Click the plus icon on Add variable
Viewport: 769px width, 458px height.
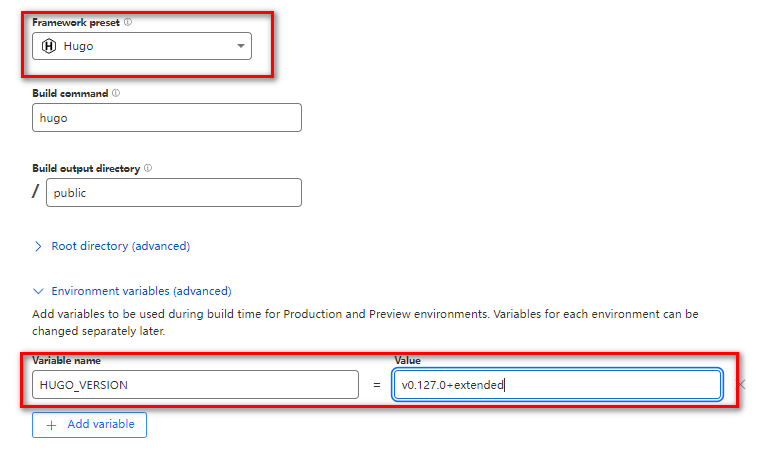click(50, 425)
